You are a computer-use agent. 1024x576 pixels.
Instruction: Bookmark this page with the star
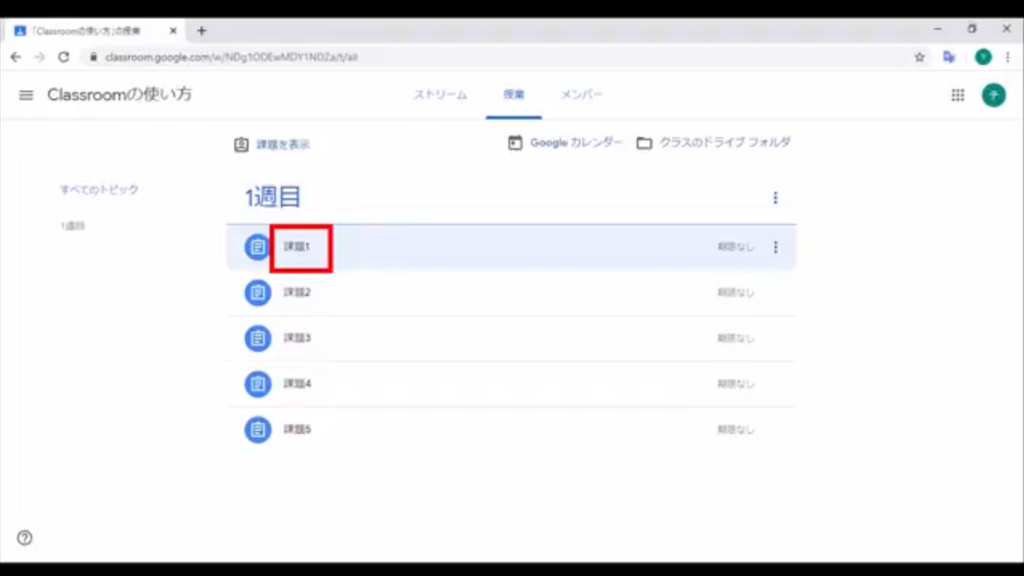920,57
